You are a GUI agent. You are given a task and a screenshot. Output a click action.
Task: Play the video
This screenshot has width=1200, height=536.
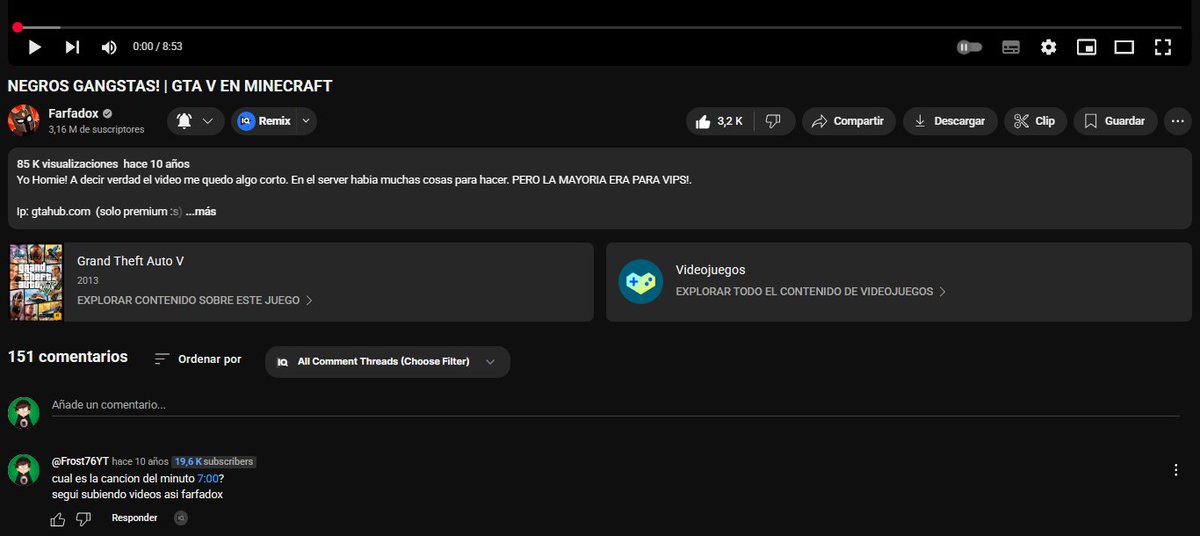(35, 47)
